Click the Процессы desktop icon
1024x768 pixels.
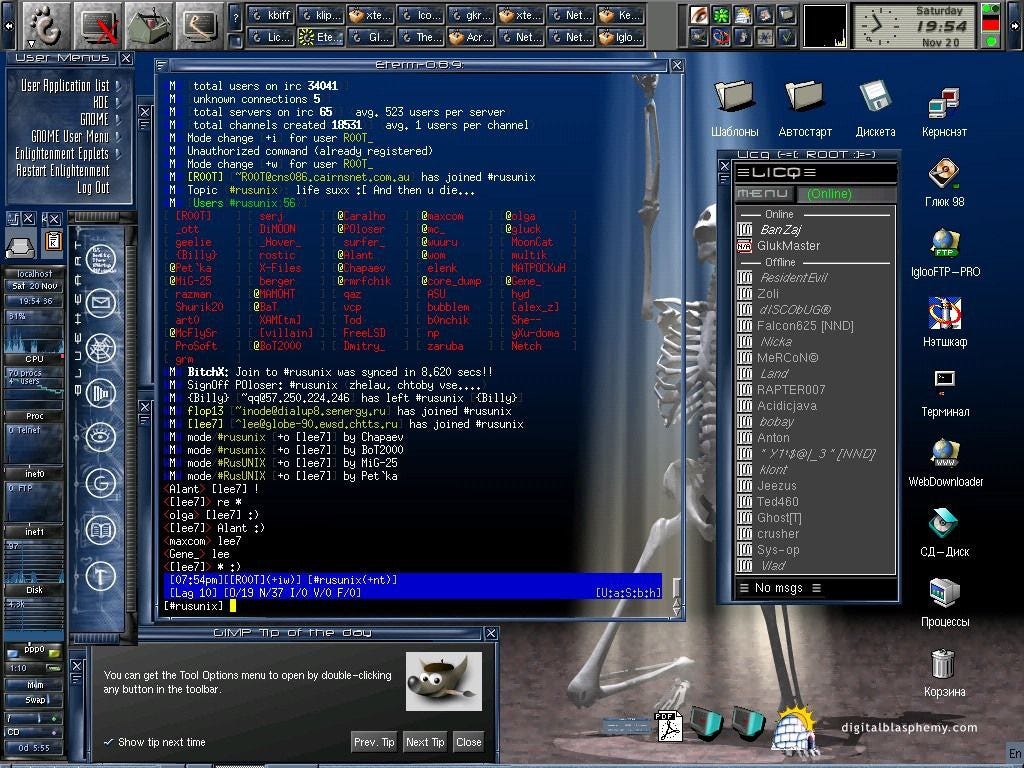pos(945,602)
